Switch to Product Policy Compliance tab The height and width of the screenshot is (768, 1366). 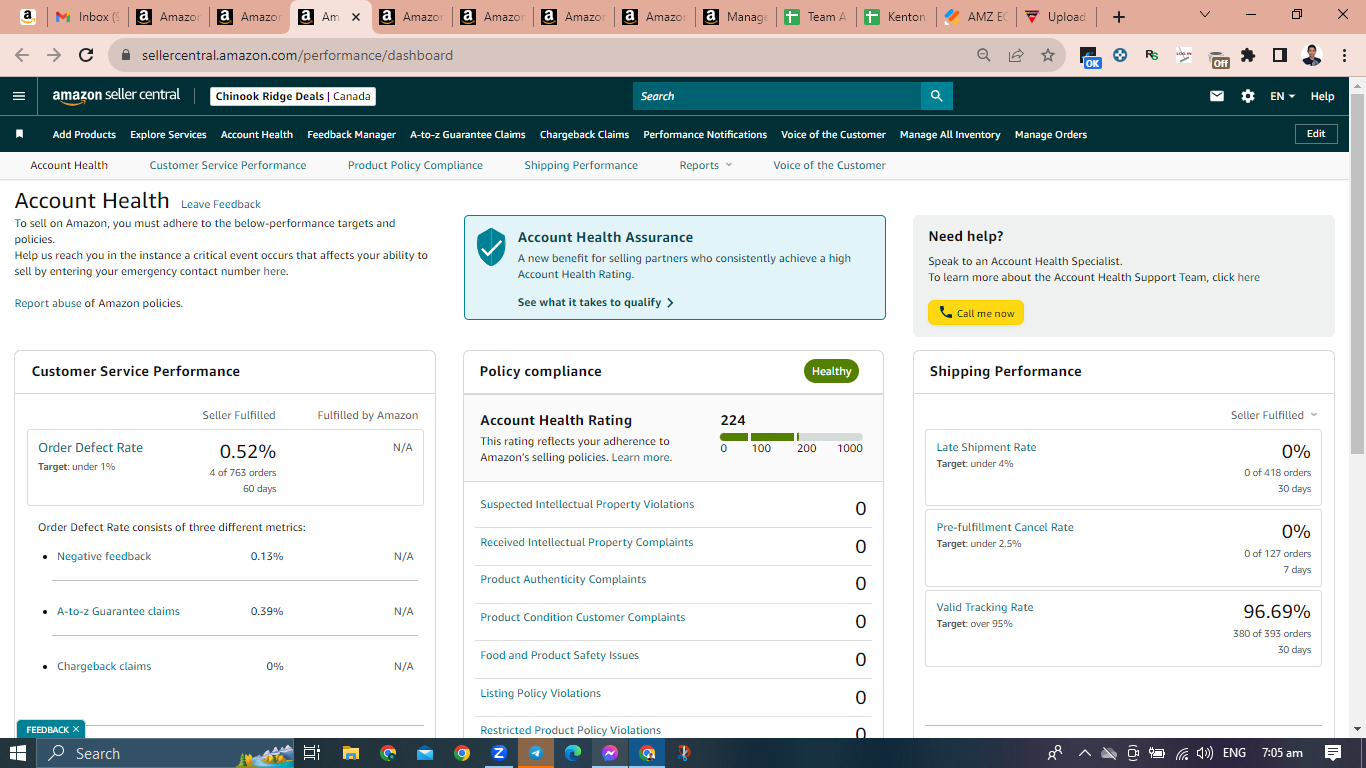point(415,165)
